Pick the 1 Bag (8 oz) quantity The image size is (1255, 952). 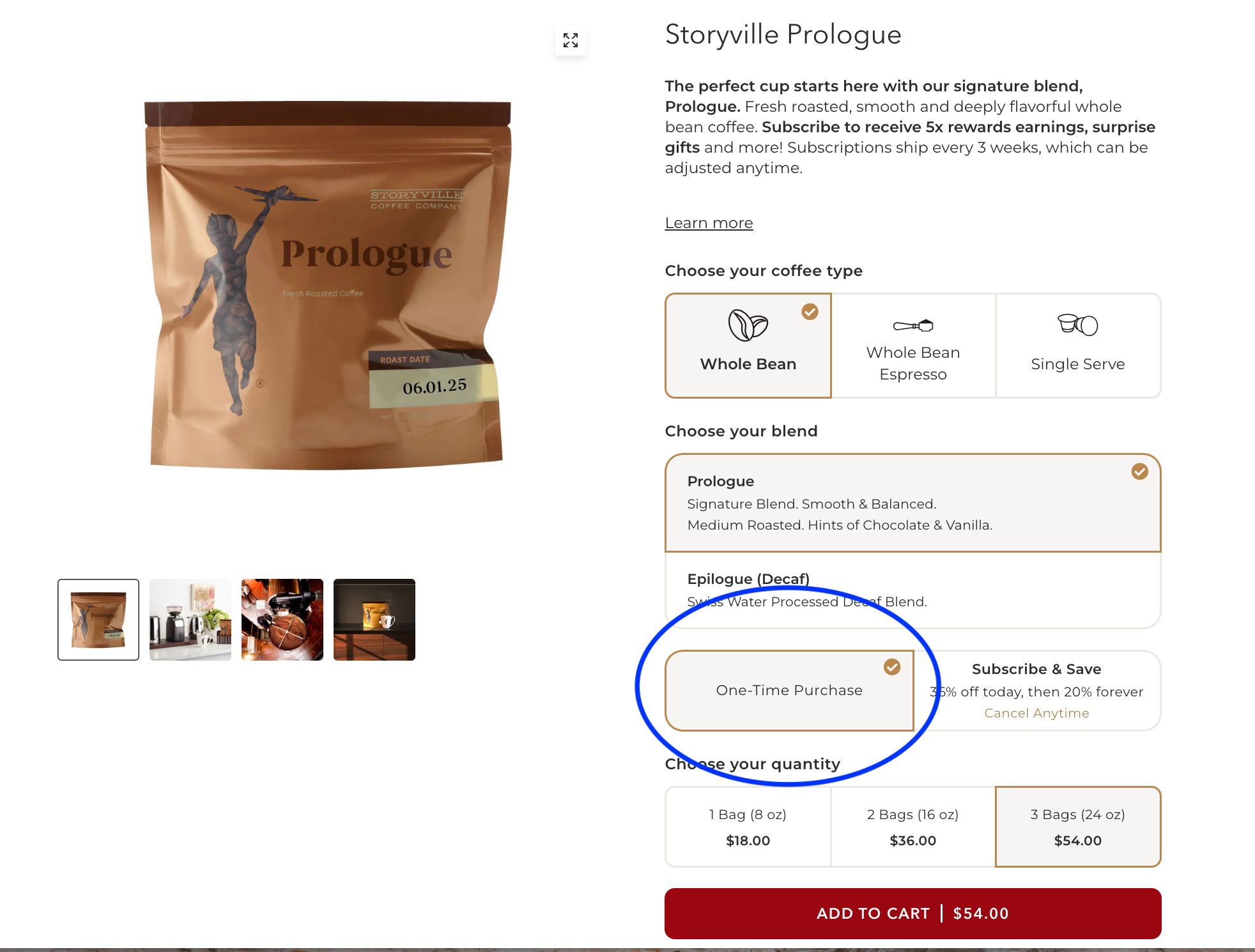pos(748,827)
